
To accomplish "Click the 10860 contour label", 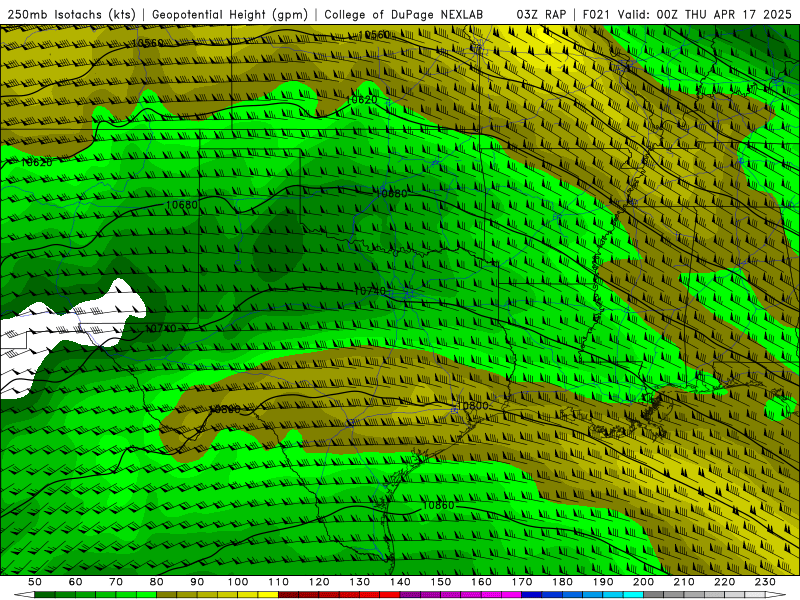I will click(438, 505).
